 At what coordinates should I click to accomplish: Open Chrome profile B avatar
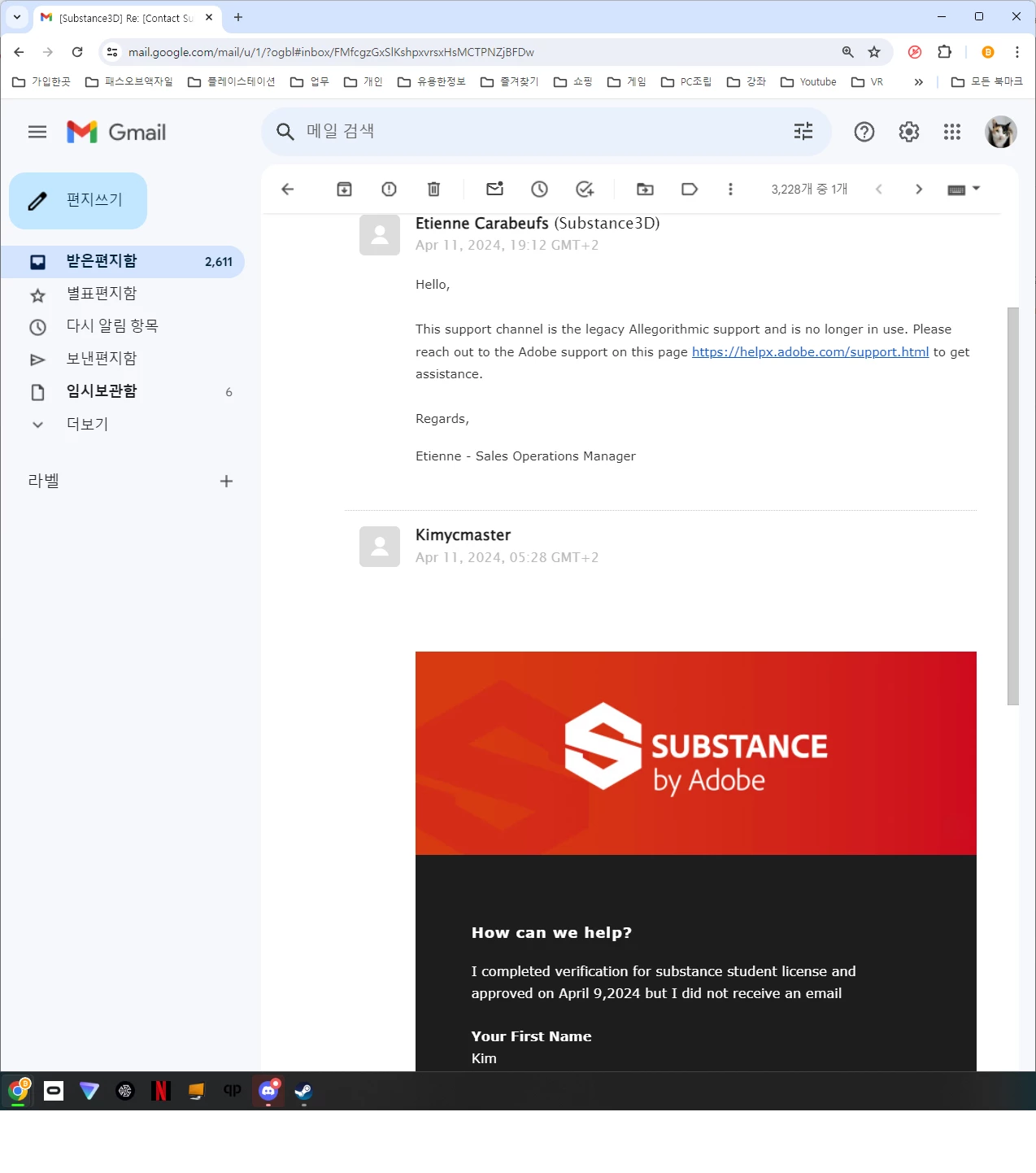[x=988, y=52]
